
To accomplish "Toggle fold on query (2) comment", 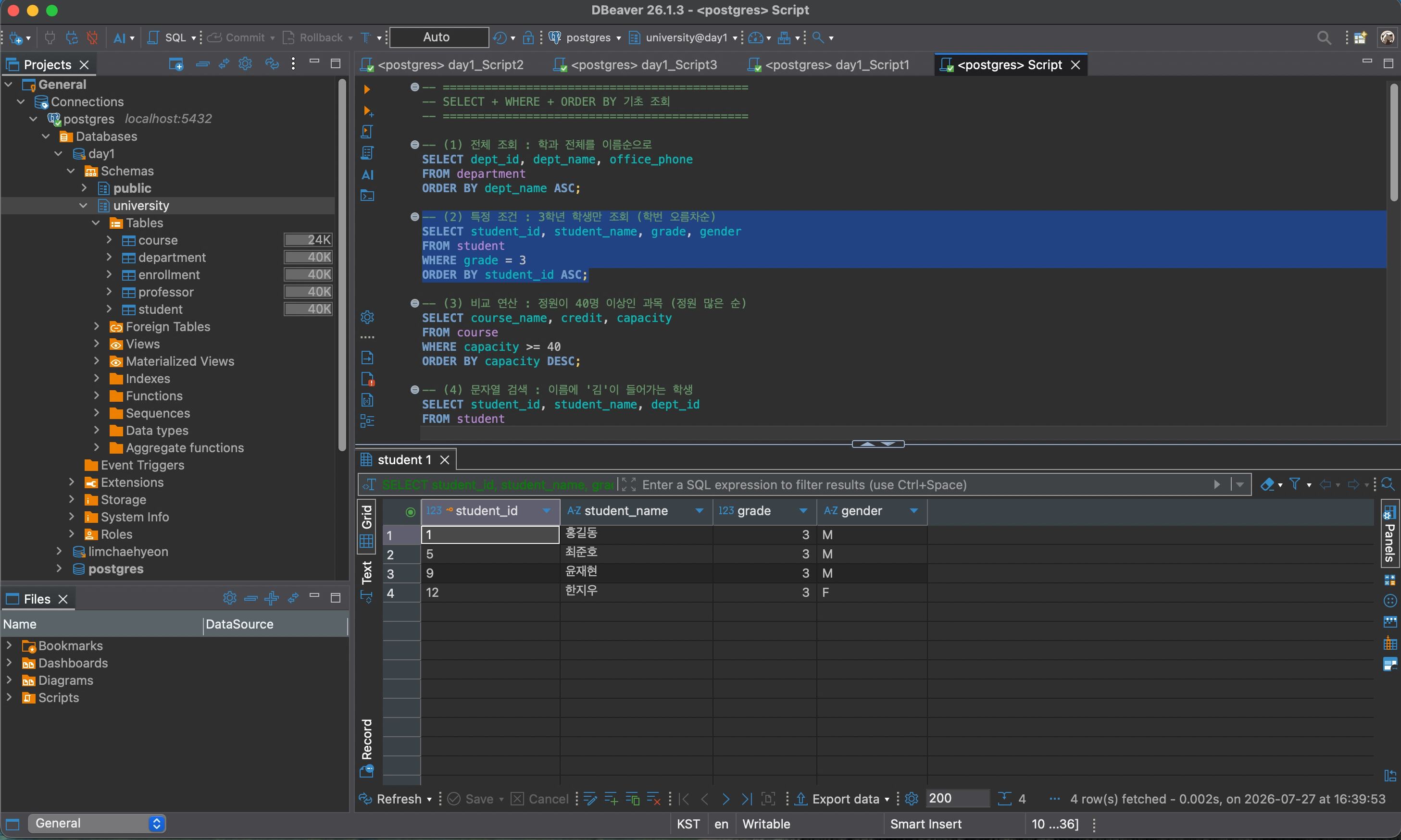I will pos(414,217).
